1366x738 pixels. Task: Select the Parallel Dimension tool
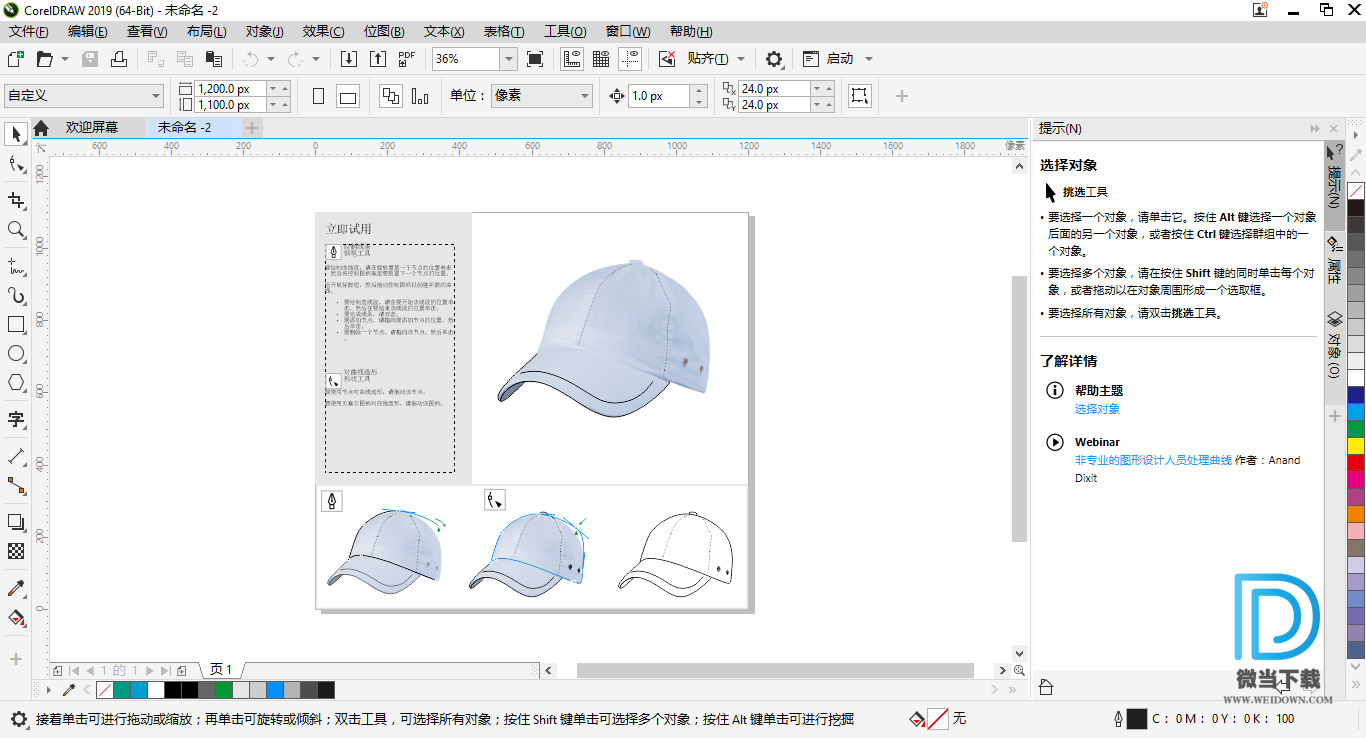[x=16, y=456]
